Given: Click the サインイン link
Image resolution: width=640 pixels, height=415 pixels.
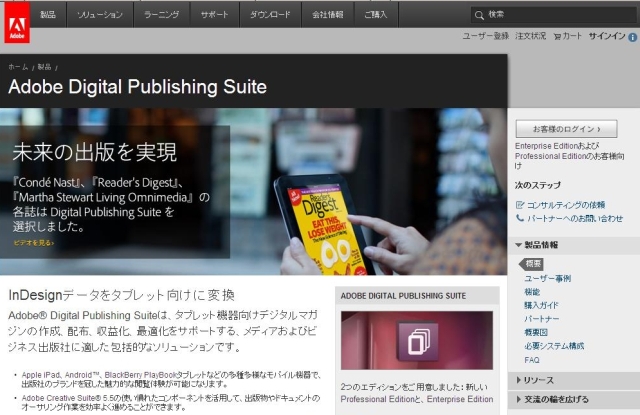Looking at the screenshot, I should point(607,36).
